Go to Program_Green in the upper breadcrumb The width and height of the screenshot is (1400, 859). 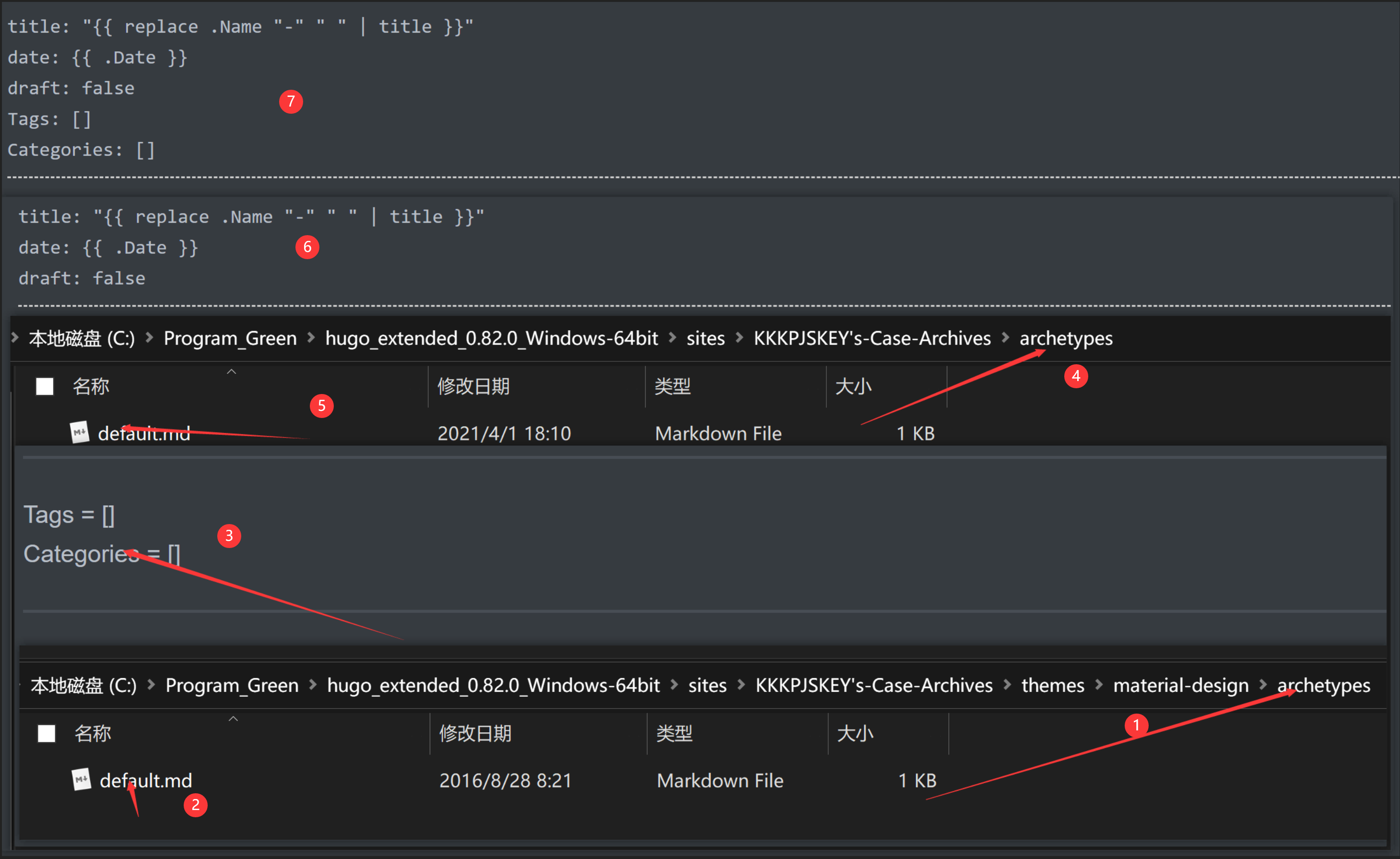tap(230, 338)
